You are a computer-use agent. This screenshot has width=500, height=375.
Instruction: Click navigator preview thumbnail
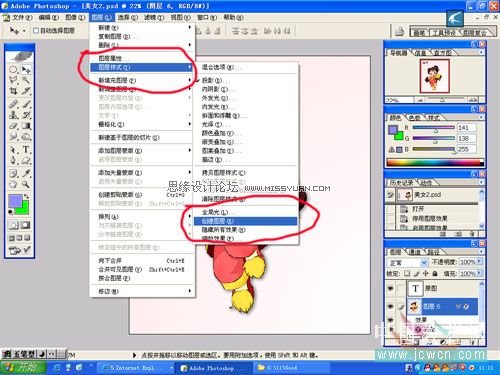coord(434,76)
